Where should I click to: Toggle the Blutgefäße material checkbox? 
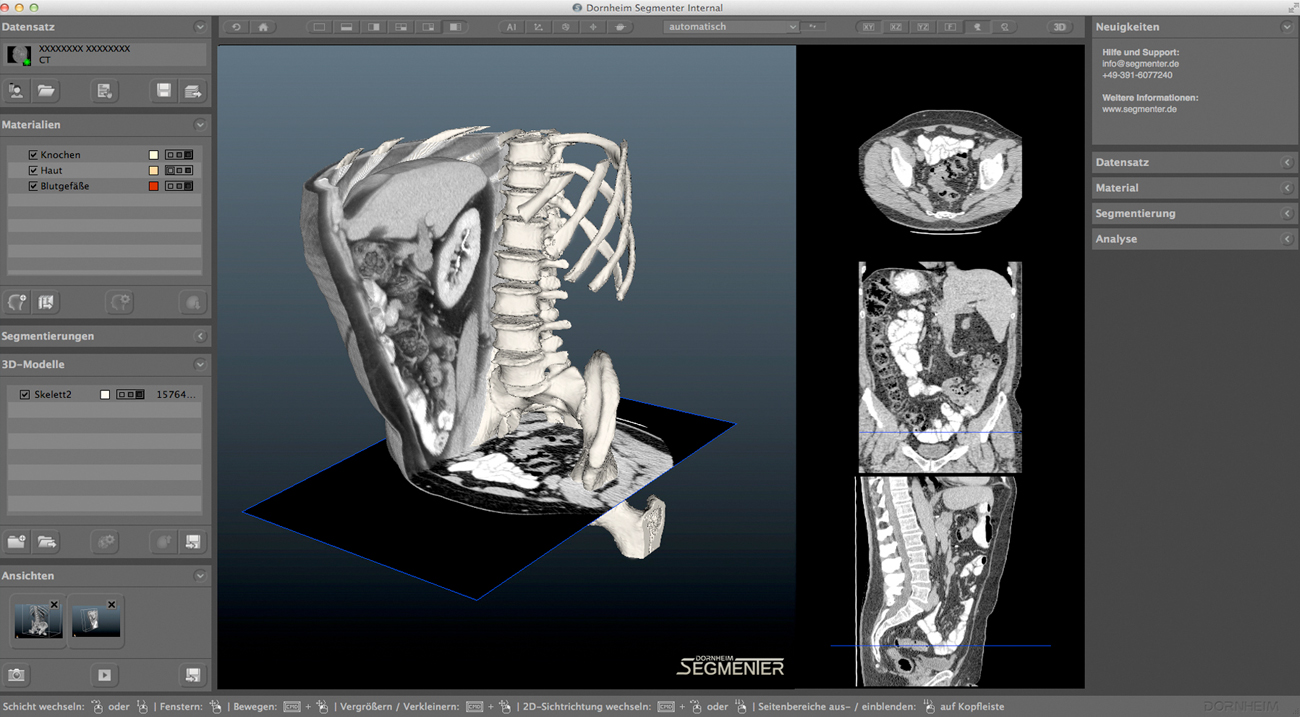[33, 186]
